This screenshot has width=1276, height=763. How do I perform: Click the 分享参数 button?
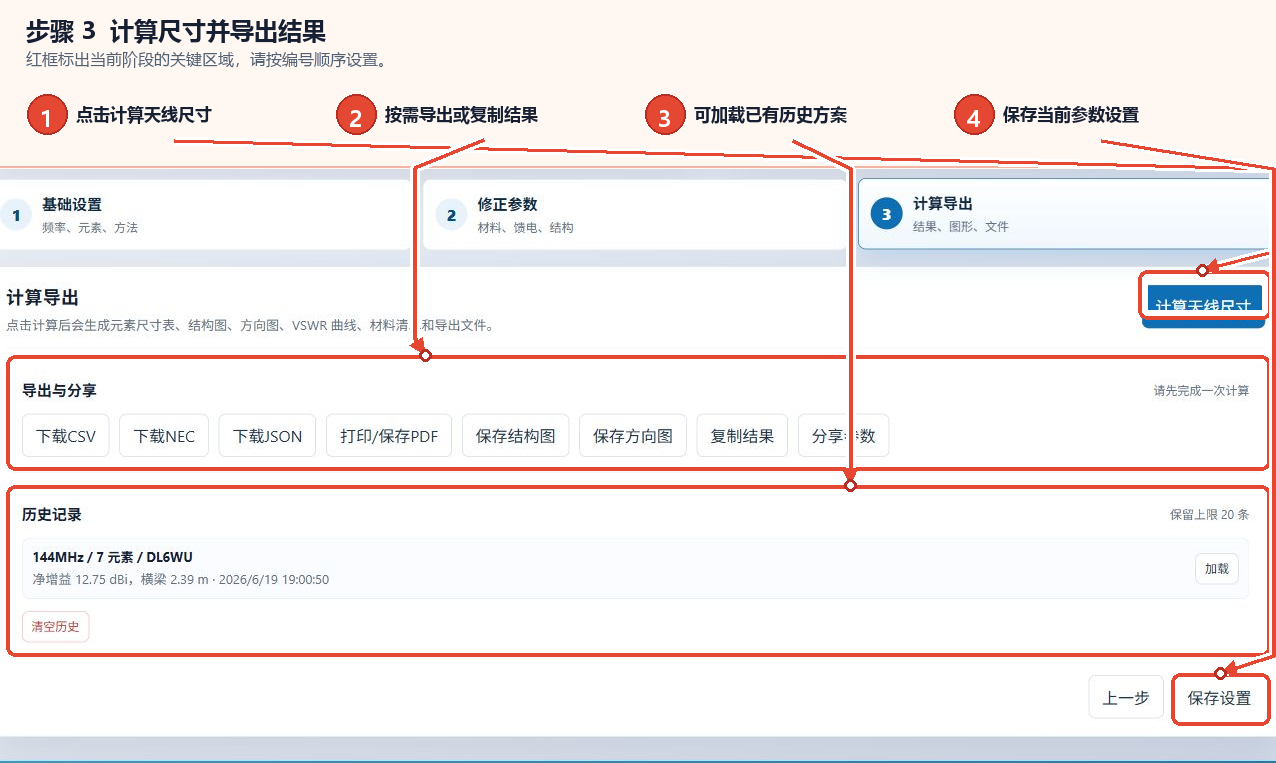tap(843, 436)
